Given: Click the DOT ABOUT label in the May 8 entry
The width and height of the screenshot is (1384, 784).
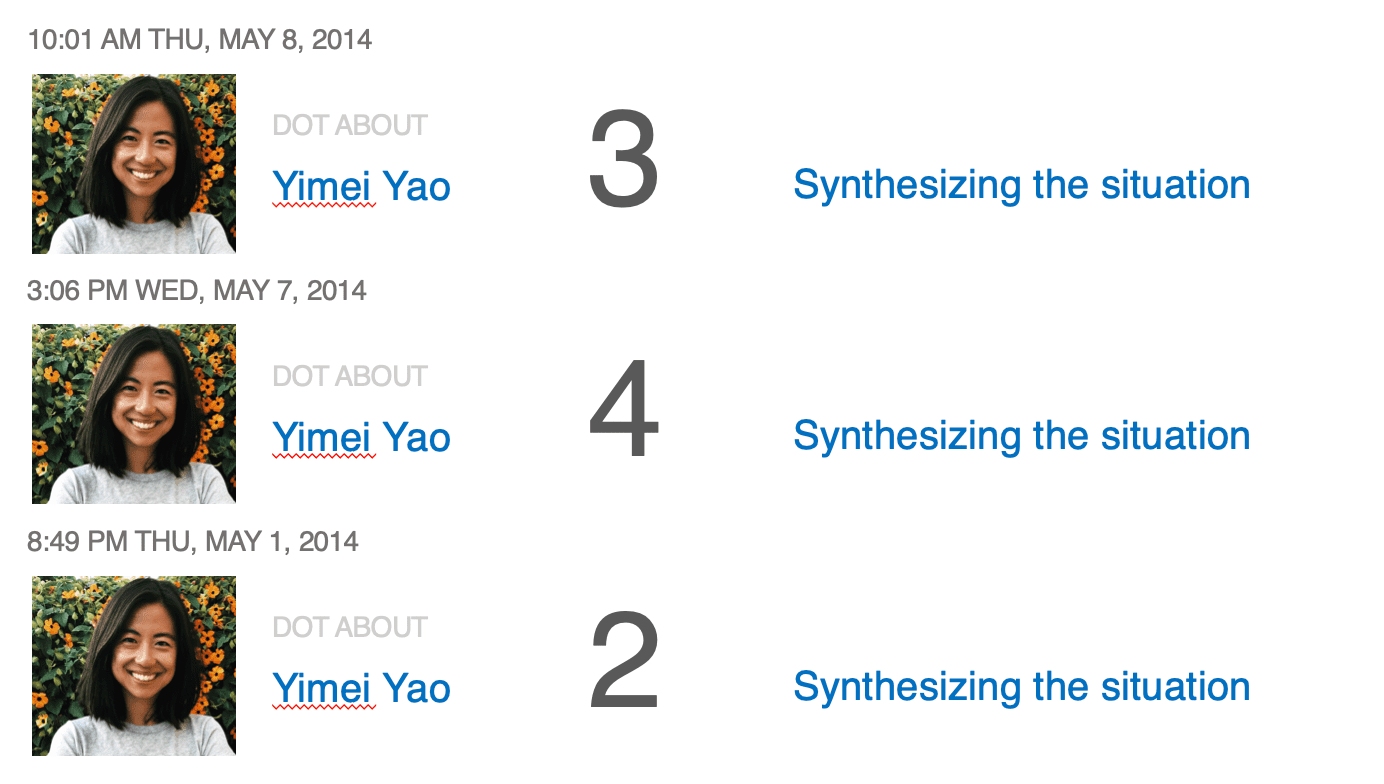Looking at the screenshot, I should 350,126.
